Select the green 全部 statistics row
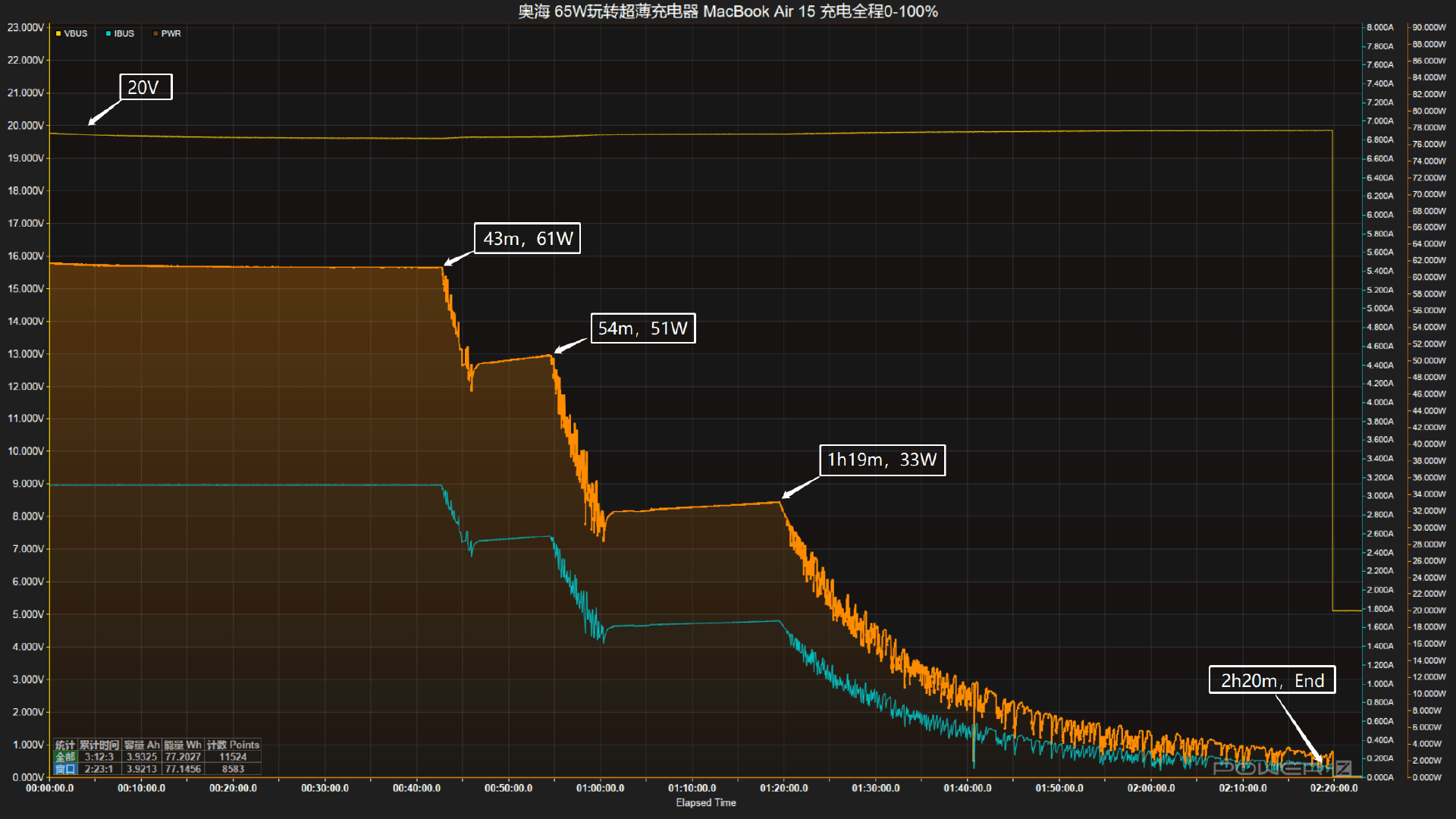Image resolution: width=1456 pixels, height=819 pixels. [65, 757]
